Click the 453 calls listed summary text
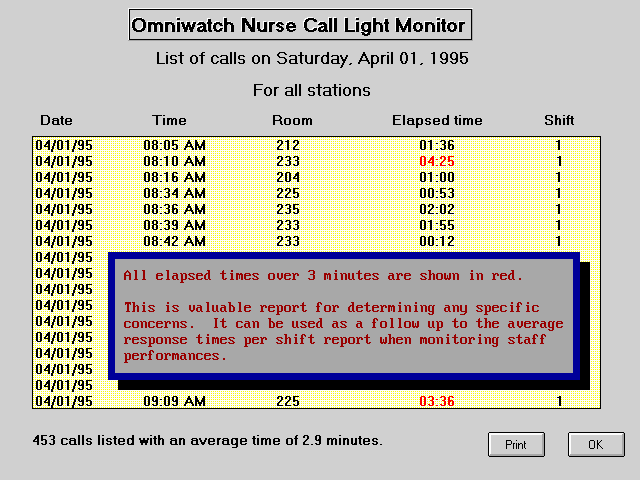Viewport: 640px width, 480px height. click(207, 440)
